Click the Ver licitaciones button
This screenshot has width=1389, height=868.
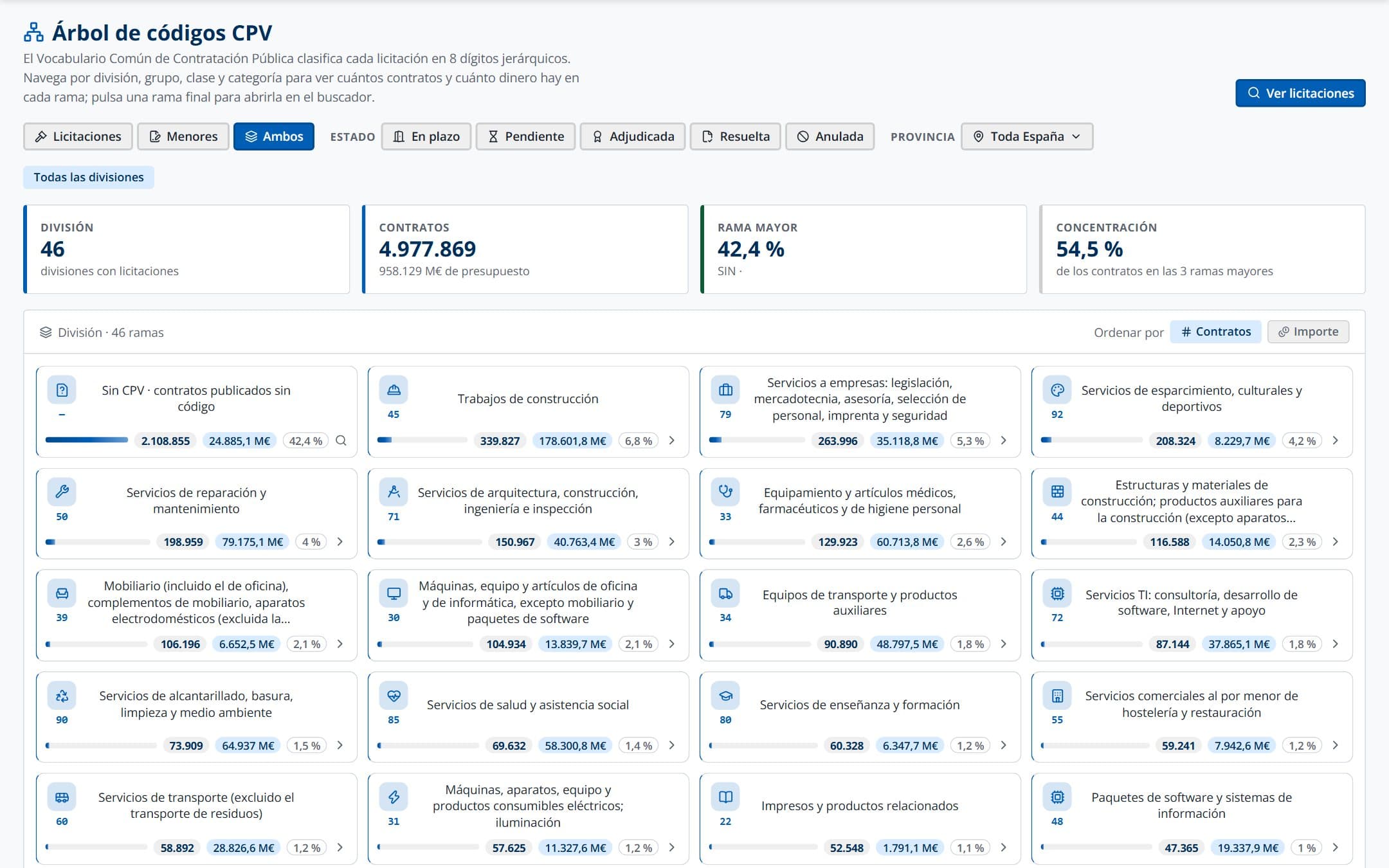[x=1300, y=93]
